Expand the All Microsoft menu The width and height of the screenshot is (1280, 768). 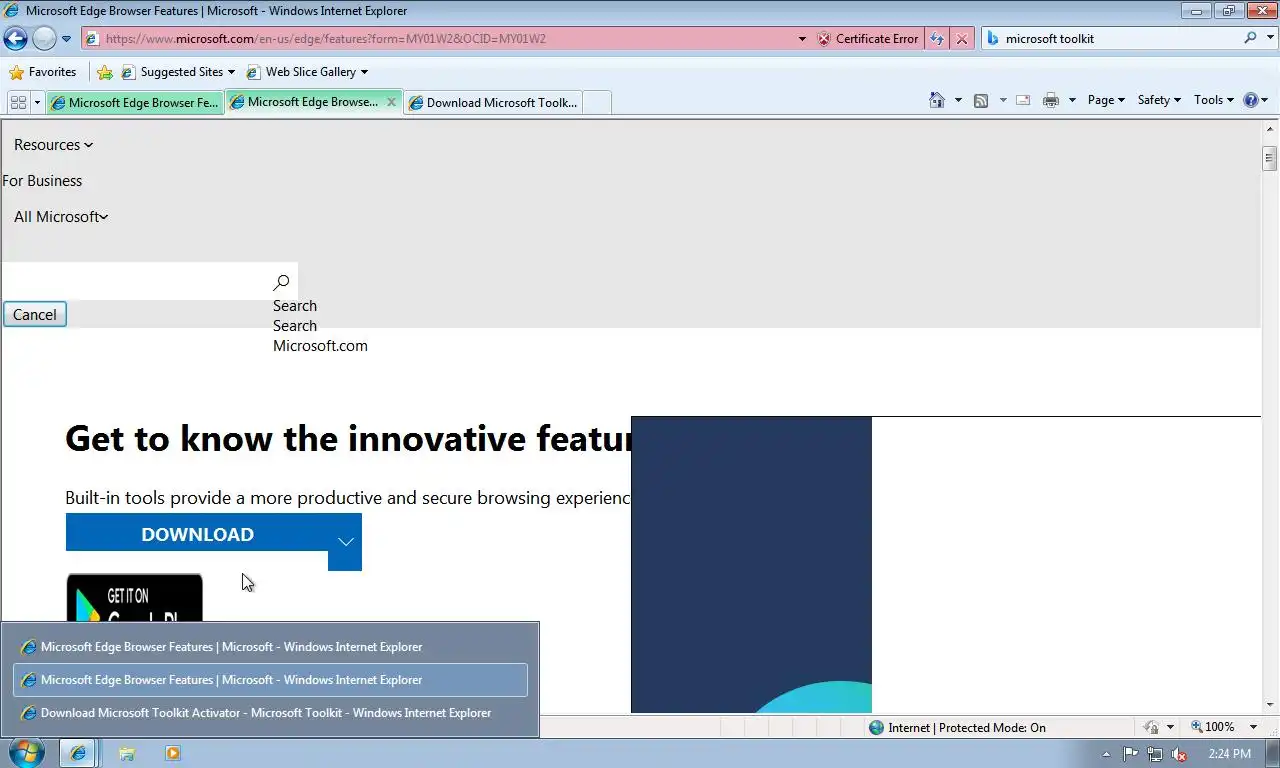[x=61, y=217]
